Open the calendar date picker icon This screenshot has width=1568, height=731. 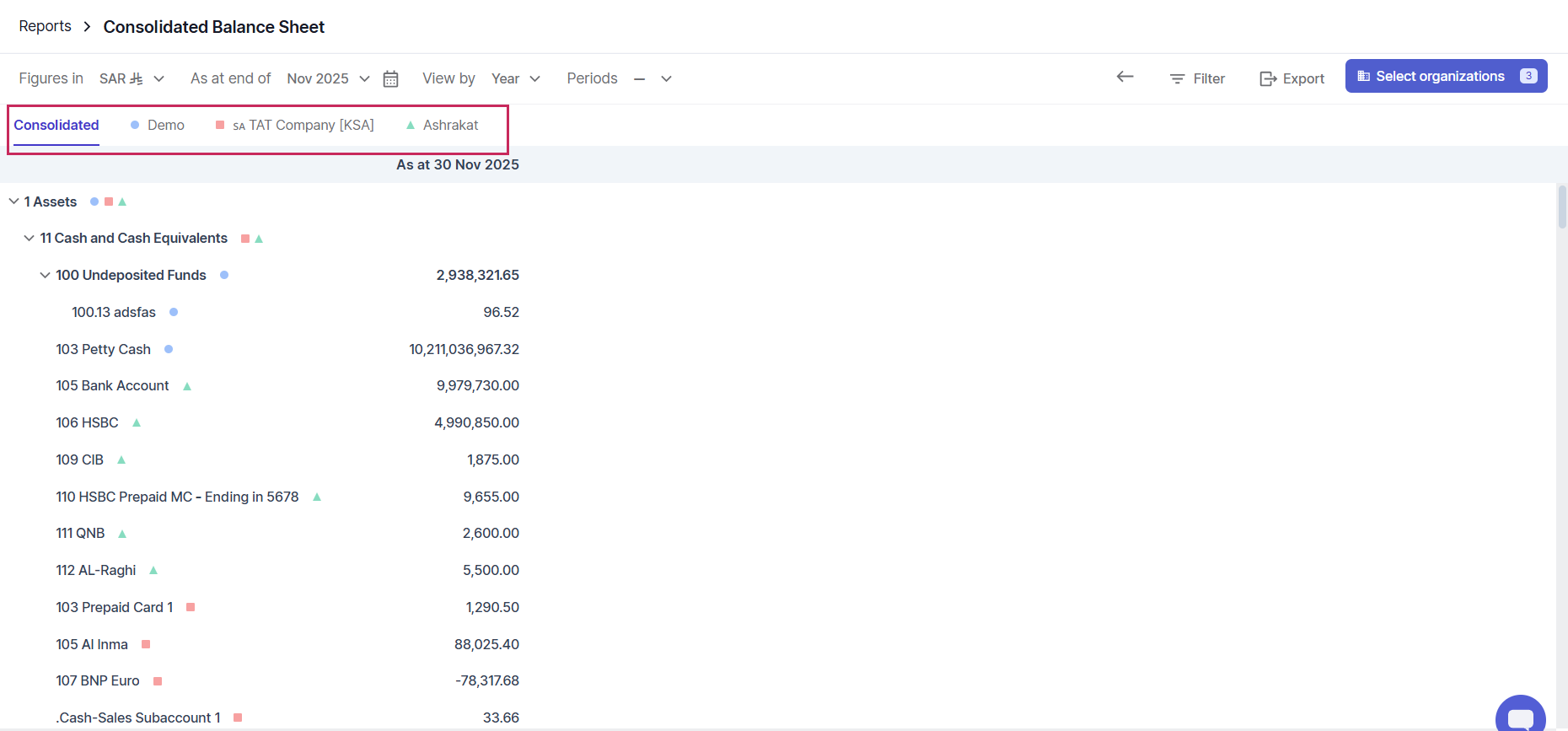(x=390, y=78)
